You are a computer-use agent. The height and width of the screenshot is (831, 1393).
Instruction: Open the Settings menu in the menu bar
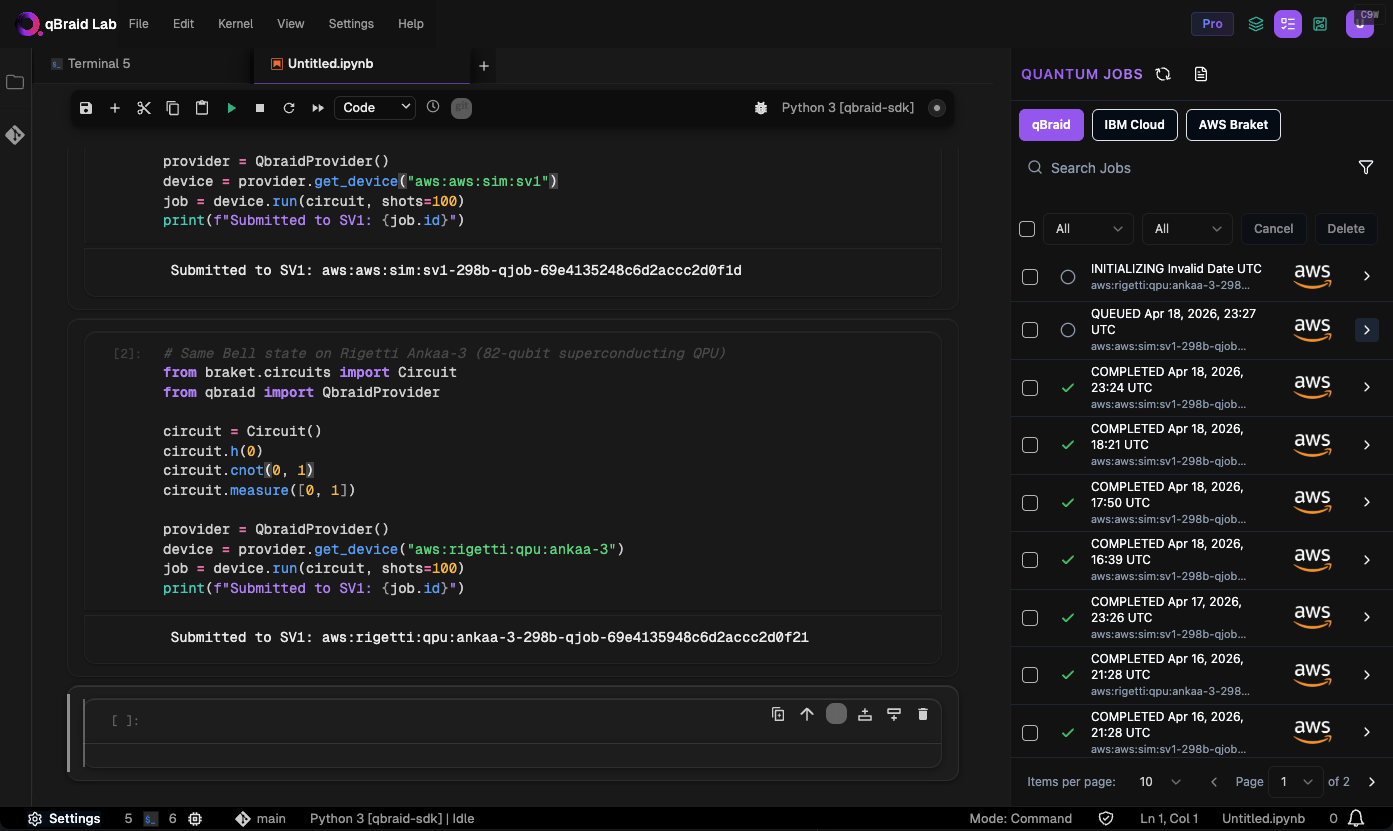pos(351,23)
